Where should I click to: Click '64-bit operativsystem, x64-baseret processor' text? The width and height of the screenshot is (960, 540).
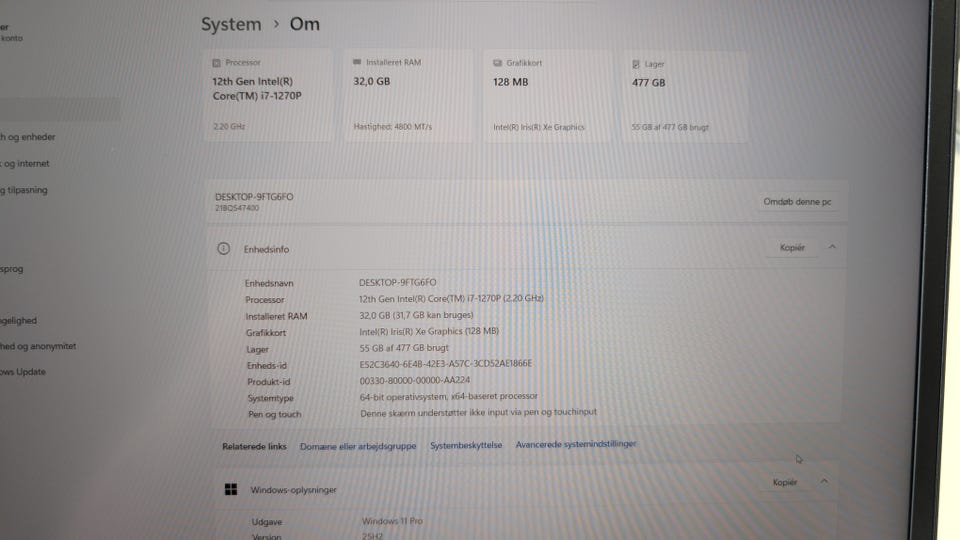click(449, 396)
